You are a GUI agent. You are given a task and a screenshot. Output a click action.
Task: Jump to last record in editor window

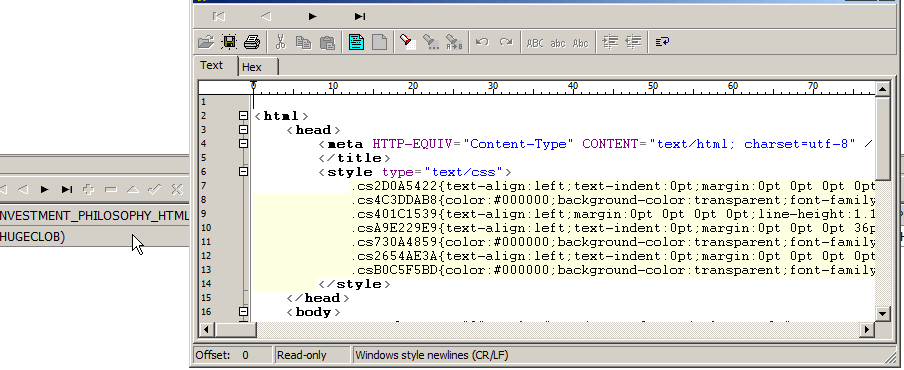[360, 16]
